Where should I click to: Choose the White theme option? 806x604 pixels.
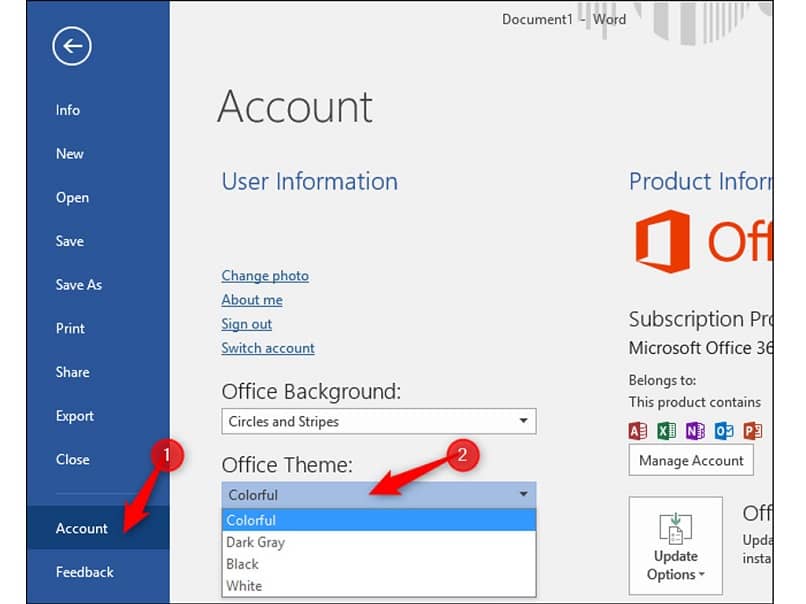coord(379,586)
